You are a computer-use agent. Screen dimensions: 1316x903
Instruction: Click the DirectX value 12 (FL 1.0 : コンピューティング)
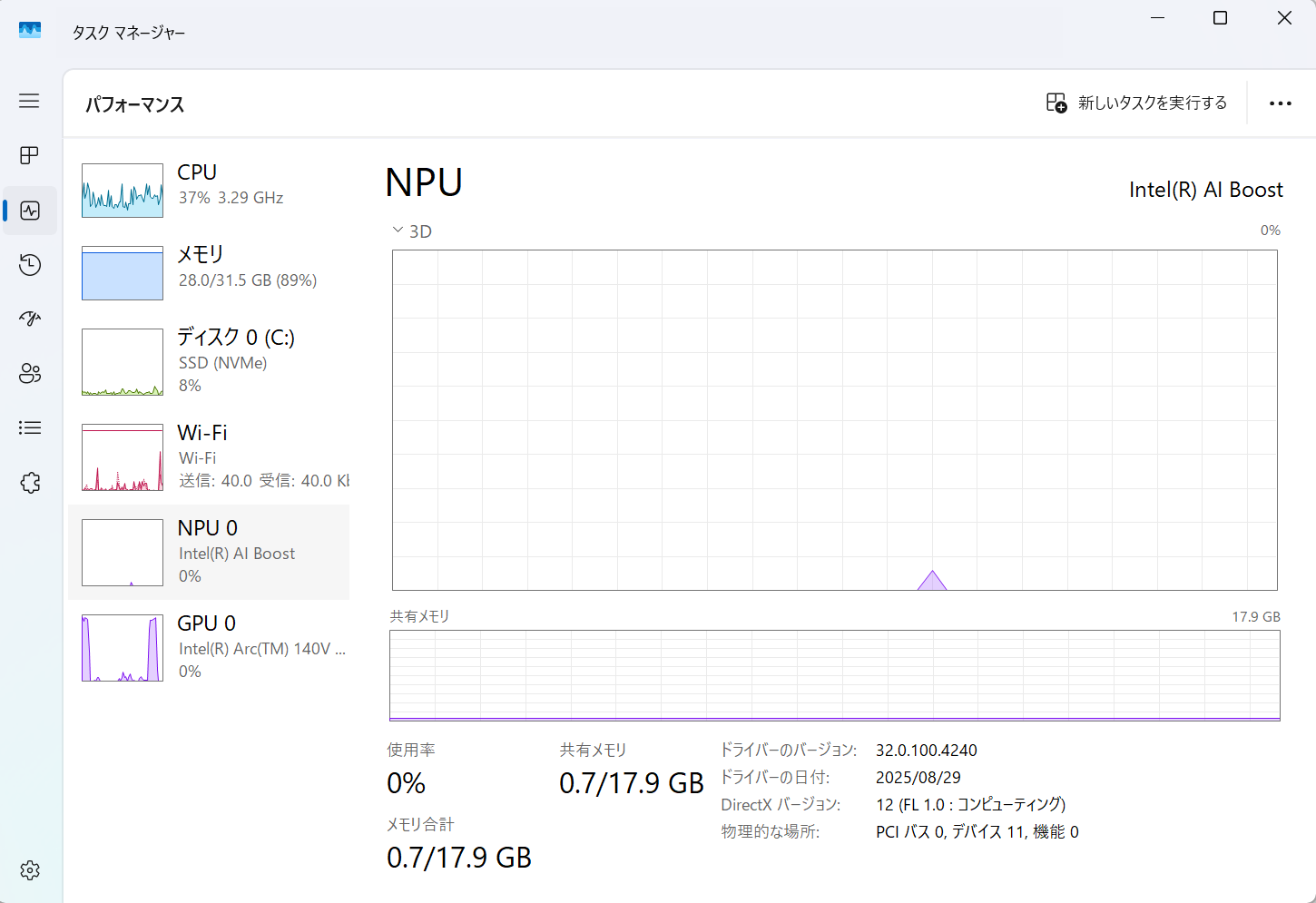click(970, 805)
